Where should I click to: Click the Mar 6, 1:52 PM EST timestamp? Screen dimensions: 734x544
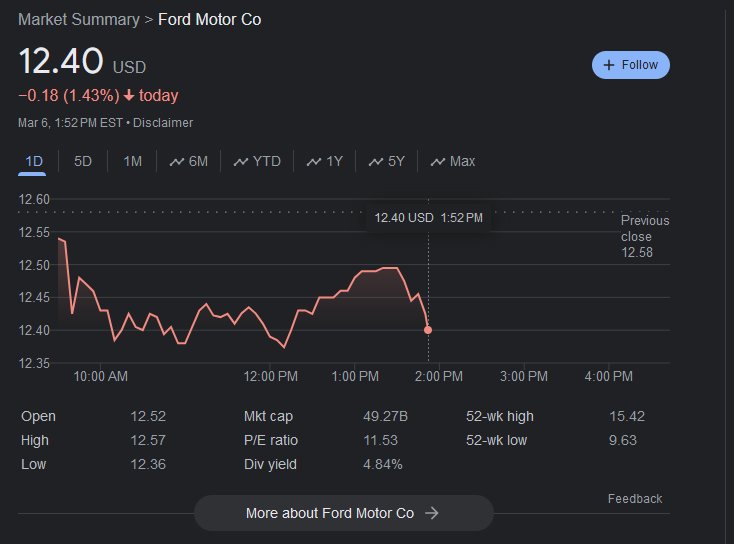[x=70, y=123]
